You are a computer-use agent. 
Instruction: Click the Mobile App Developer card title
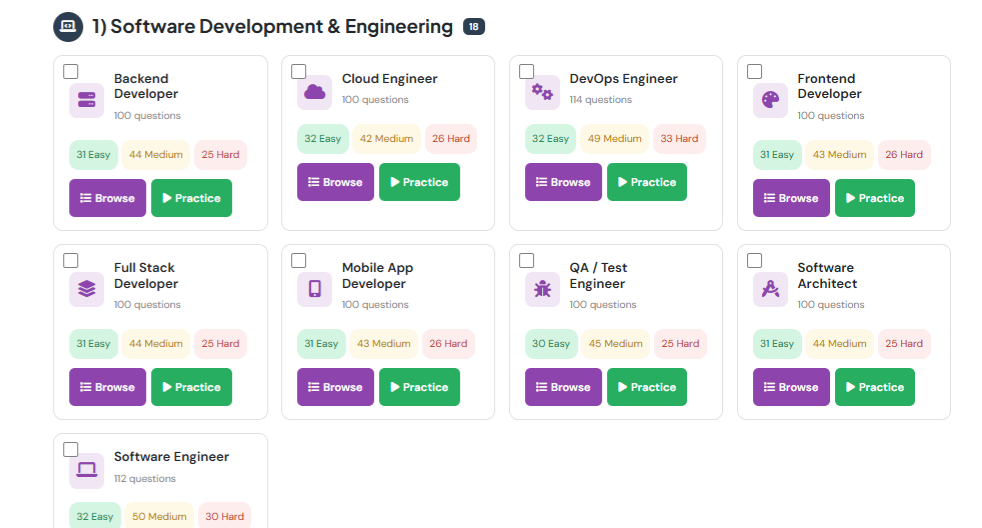pos(378,276)
